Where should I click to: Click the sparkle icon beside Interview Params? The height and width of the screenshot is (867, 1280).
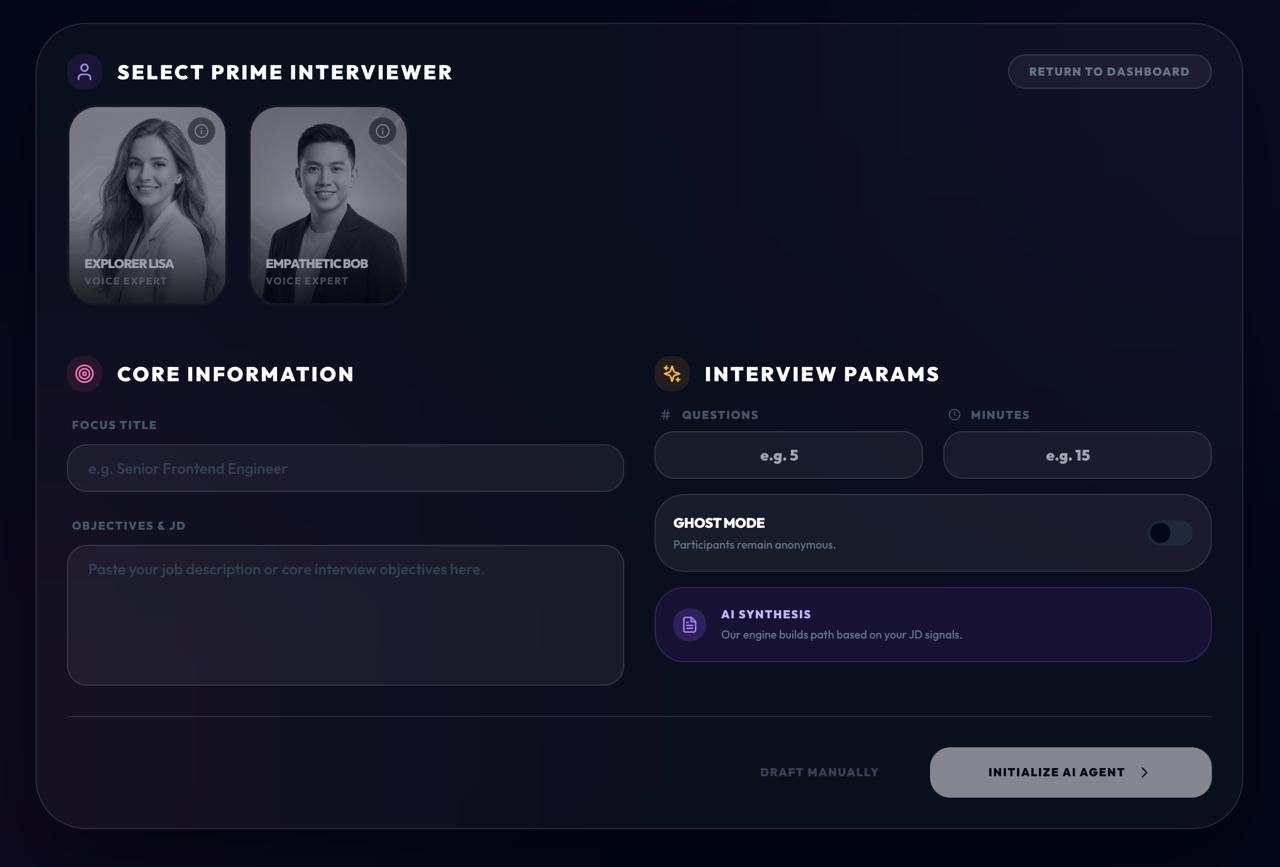672,374
